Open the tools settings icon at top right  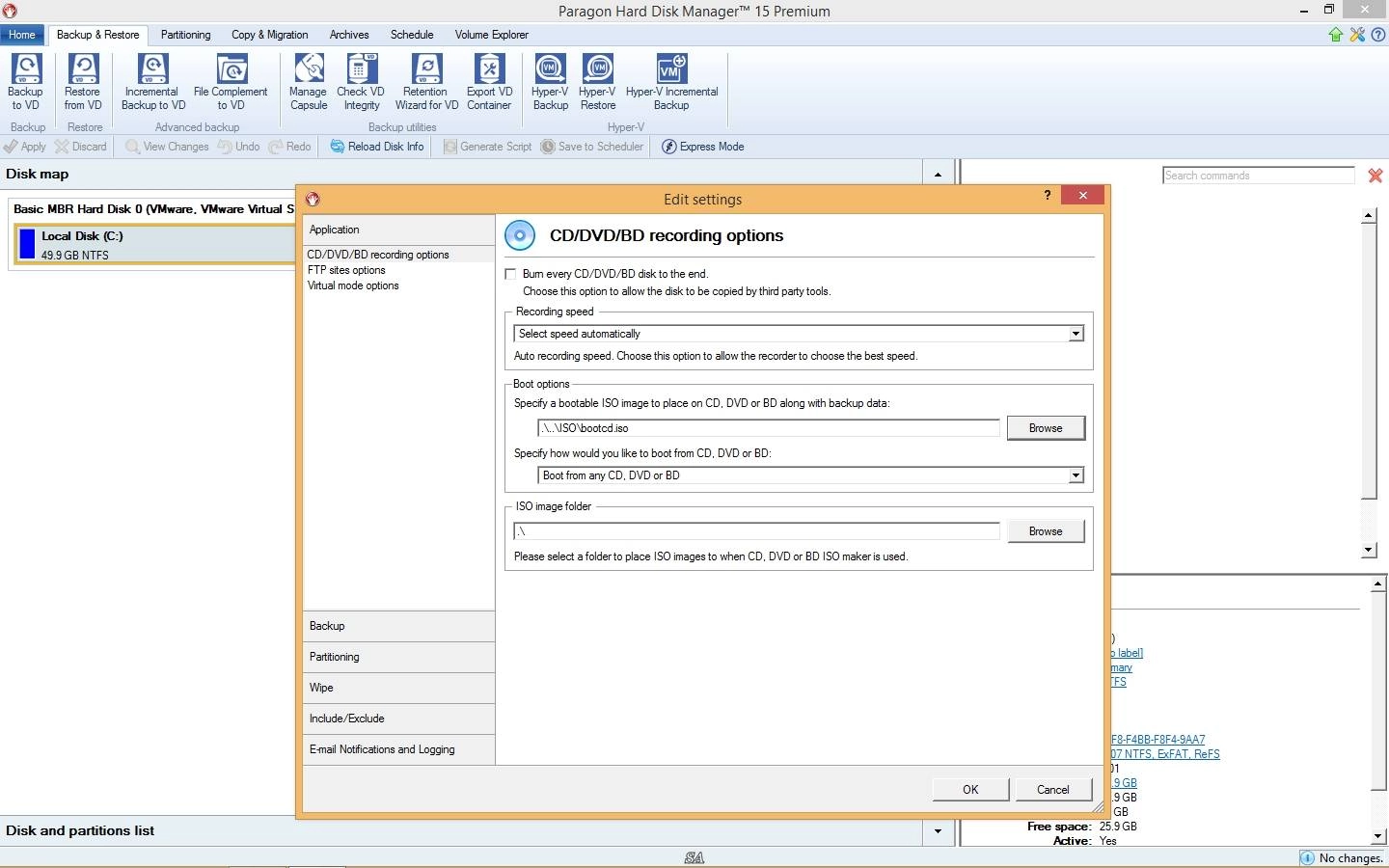[x=1357, y=35]
